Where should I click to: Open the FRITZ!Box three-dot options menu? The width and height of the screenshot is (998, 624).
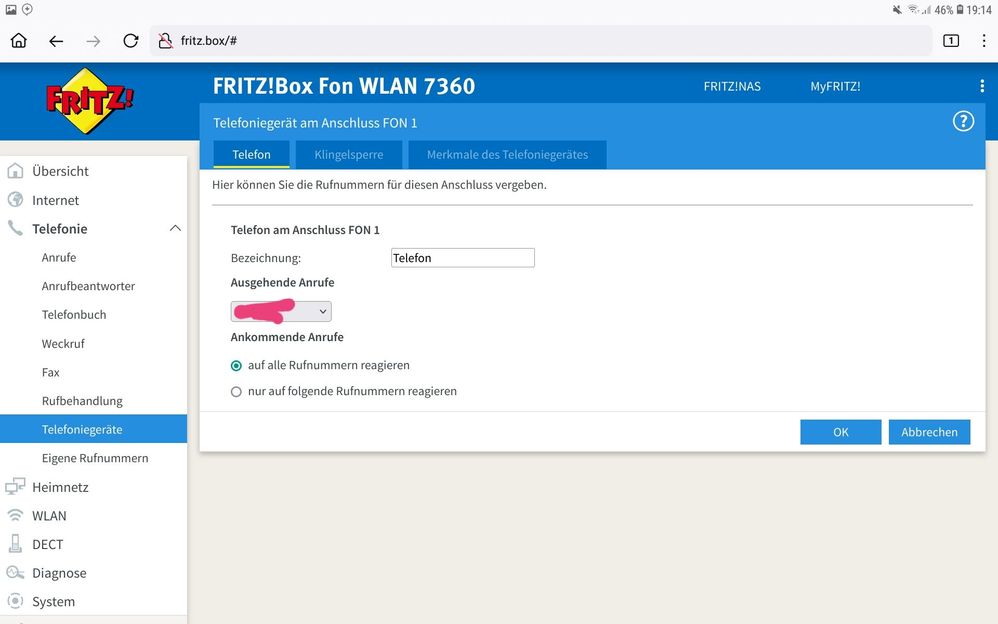pos(982,86)
